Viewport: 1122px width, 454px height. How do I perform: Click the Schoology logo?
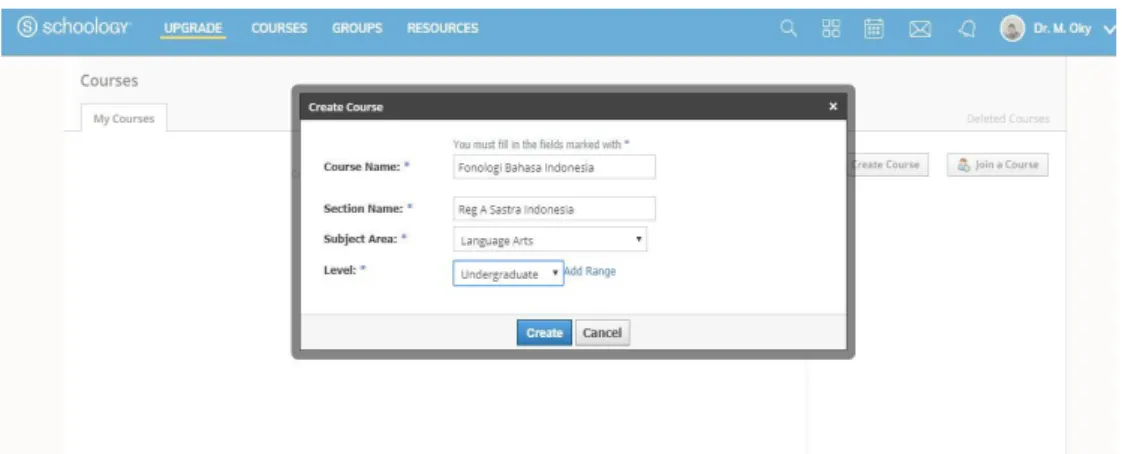[75, 28]
